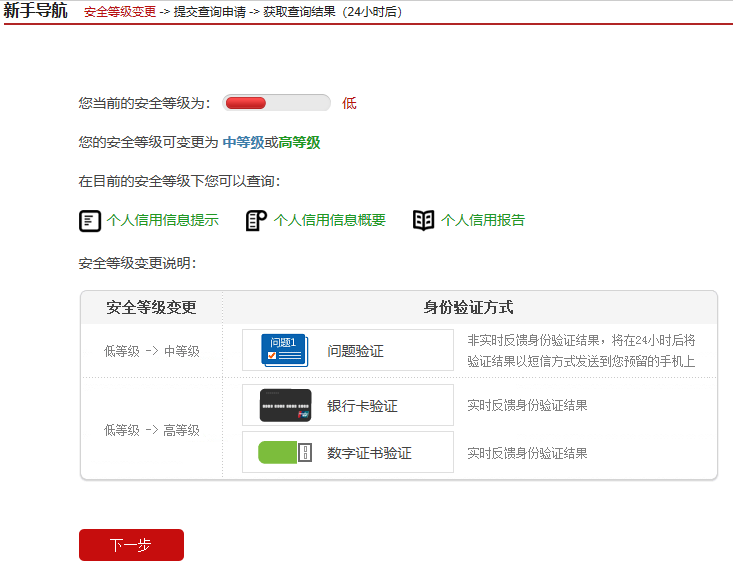Click the 获取查询结果 navigation step
The image size is (733, 577).
click(300, 12)
